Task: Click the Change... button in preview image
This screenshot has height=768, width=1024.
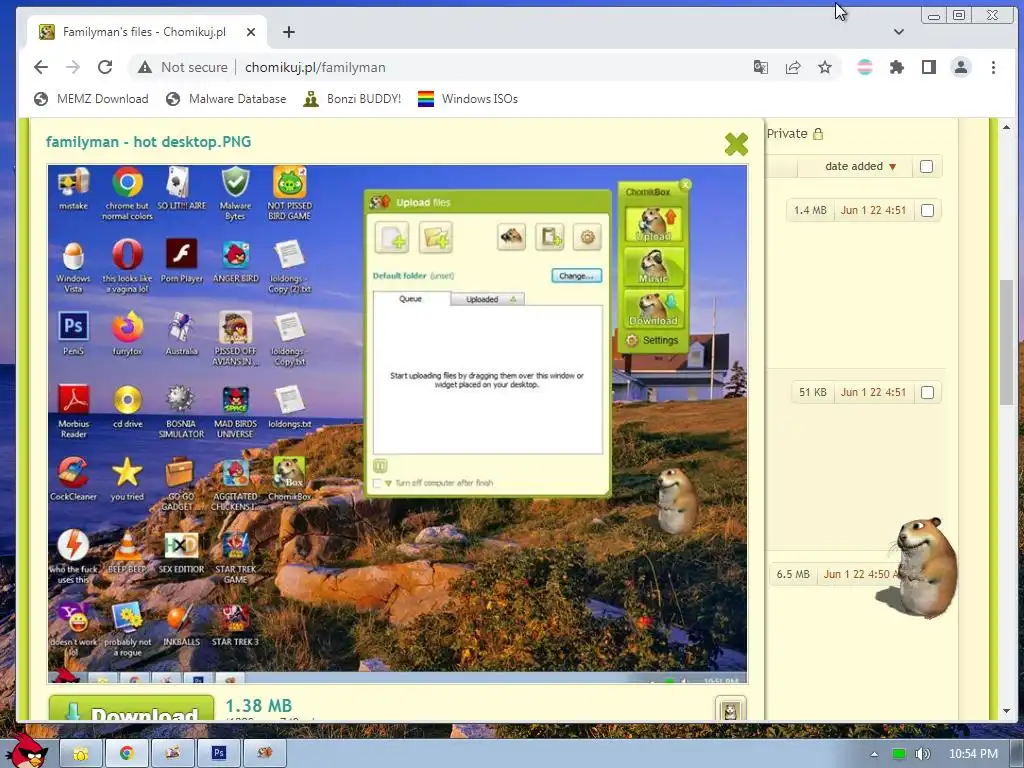Action: pyautogui.click(x=576, y=276)
